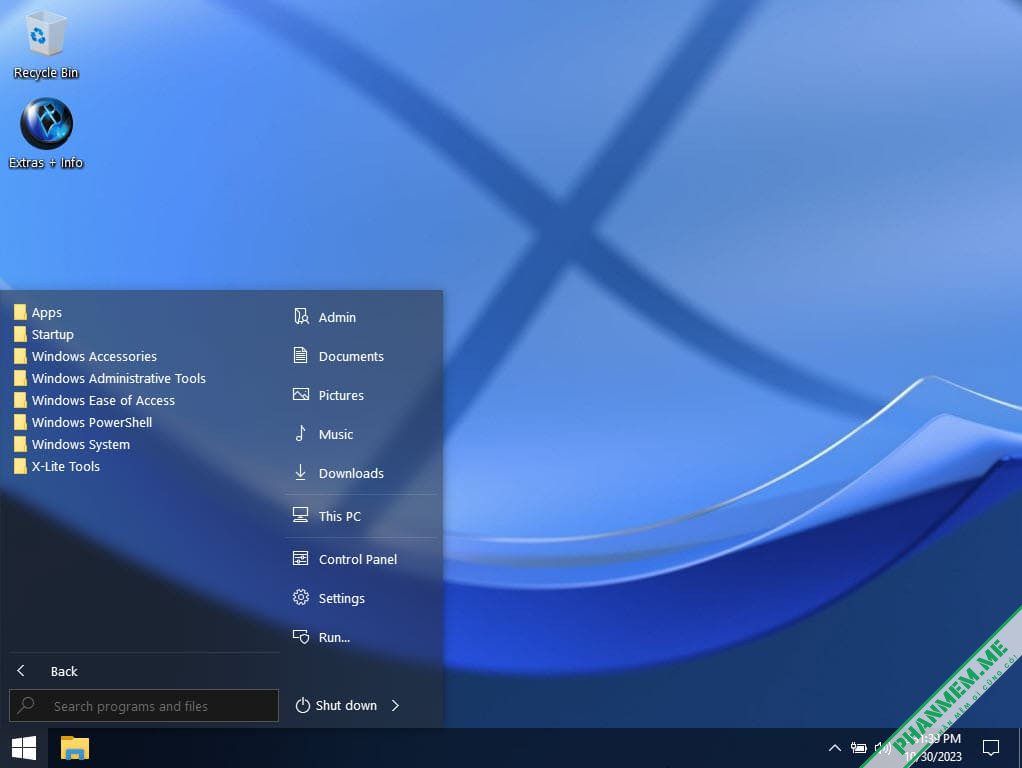The height and width of the screenshot is (768, 1022).
Task: Click the Admin user icon
Action: (300, 316)
